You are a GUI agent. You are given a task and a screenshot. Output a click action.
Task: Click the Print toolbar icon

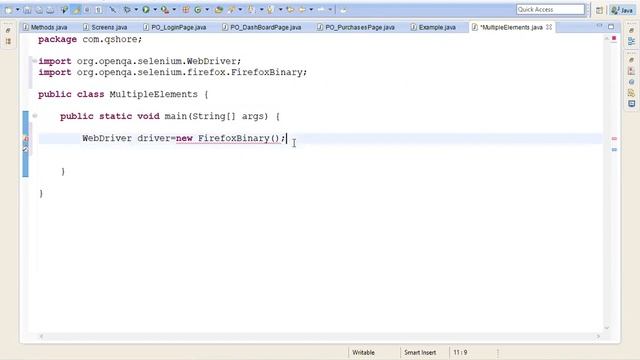[x=50, y=10]
